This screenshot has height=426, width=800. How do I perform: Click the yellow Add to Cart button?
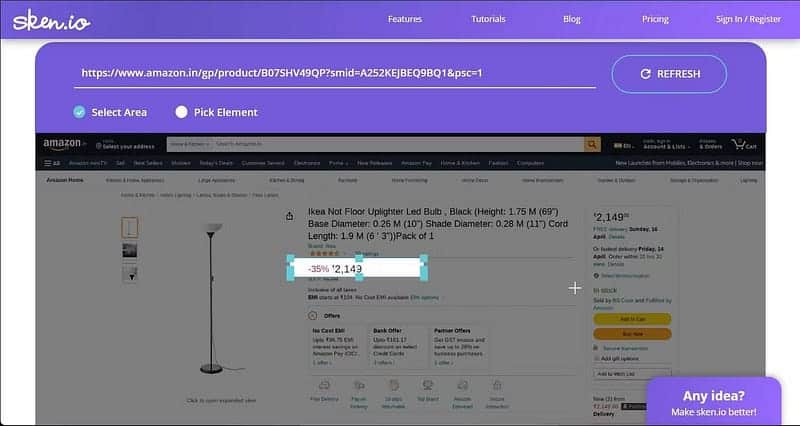[x=632, y=319]
